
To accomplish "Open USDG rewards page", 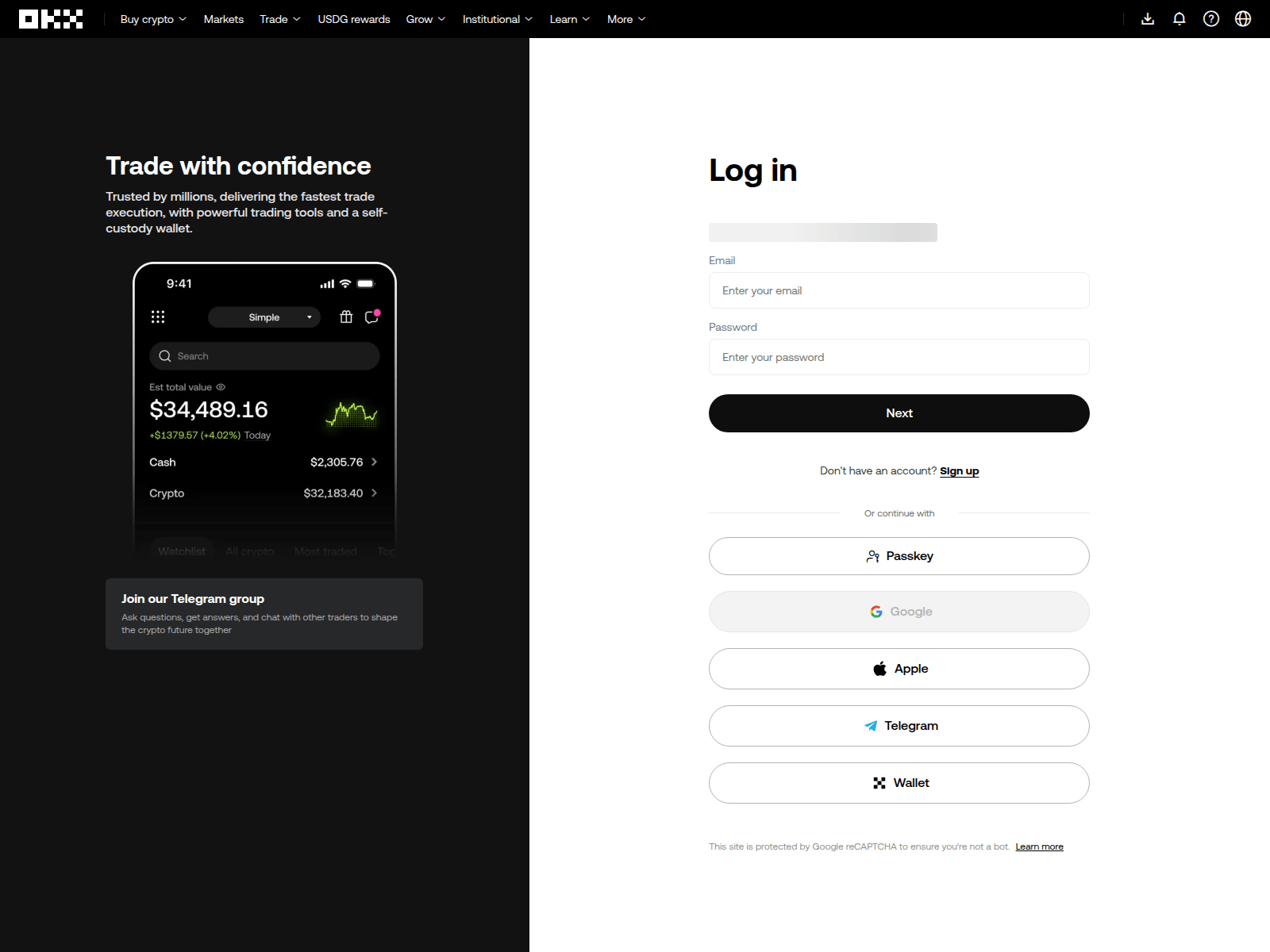I will pos(354,19).
